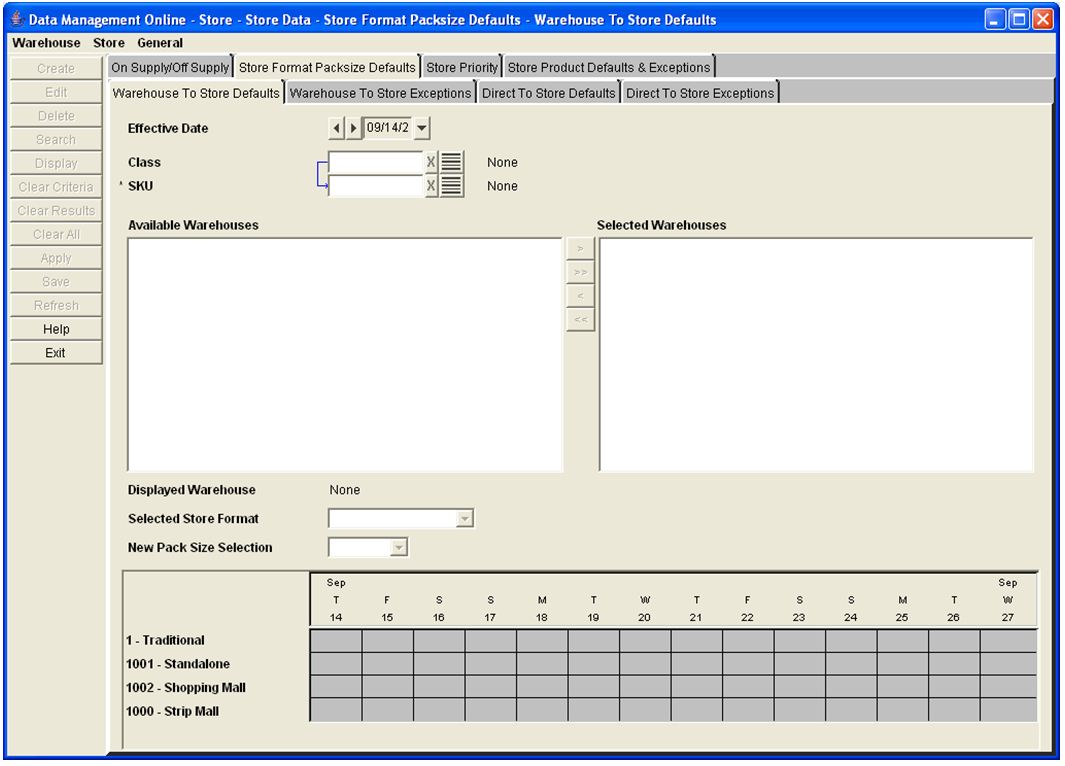Select Warehouse To Store Defaults subtab
Screen dimensions: 1065x766
[x=196, y=93]
